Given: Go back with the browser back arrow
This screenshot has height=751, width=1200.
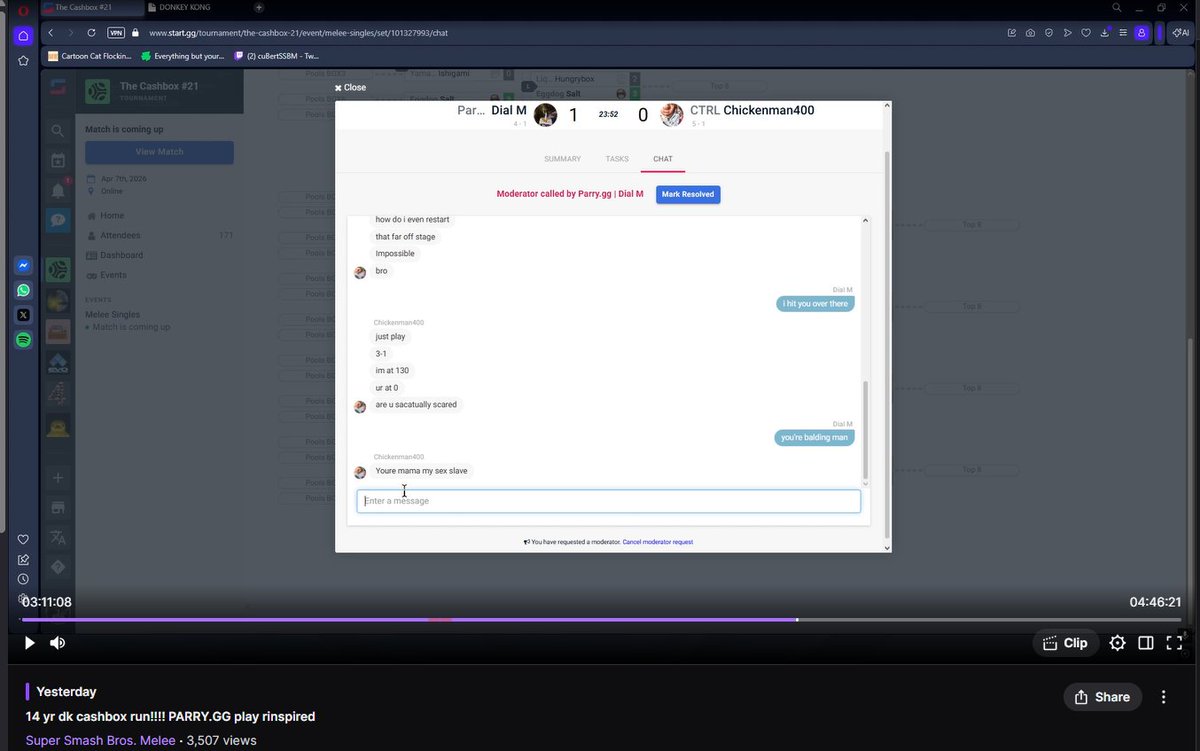Looking at the screenshot, I should 51,33.
